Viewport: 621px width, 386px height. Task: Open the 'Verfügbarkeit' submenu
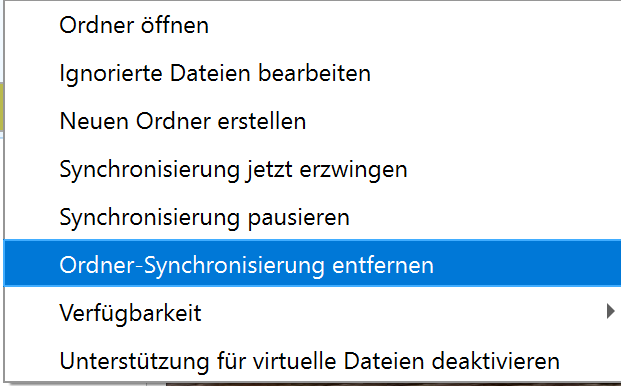312,313
